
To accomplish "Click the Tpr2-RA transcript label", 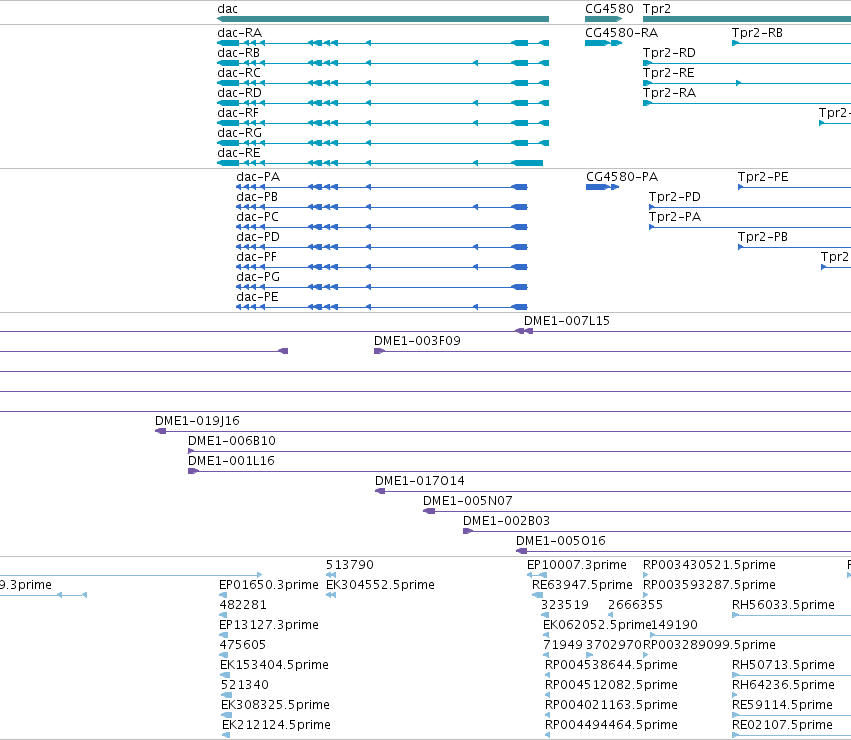I will click(669, 93).
